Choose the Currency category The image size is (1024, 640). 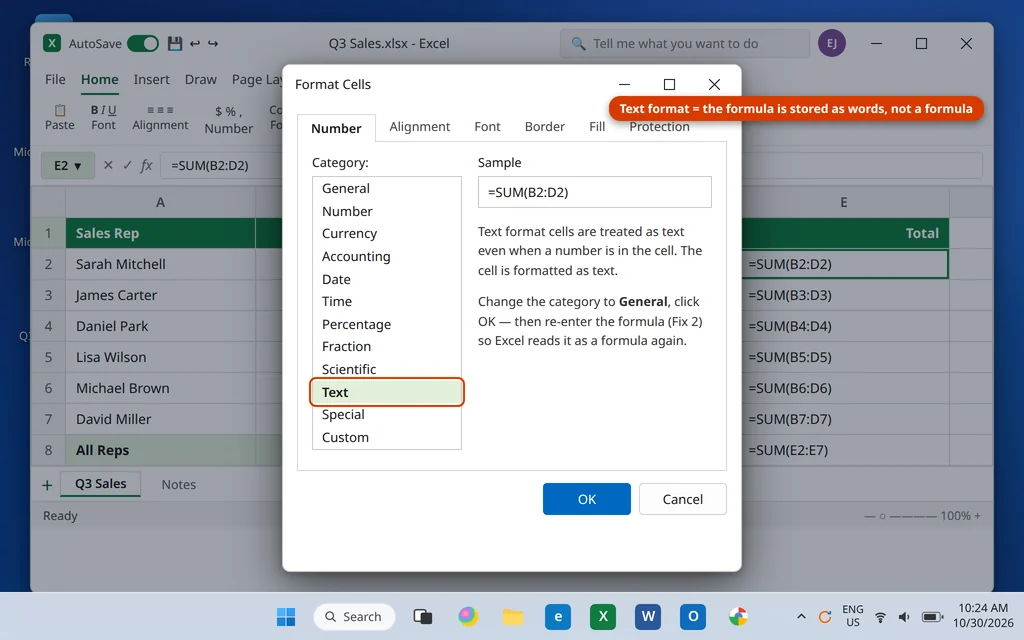click(387, 233)
